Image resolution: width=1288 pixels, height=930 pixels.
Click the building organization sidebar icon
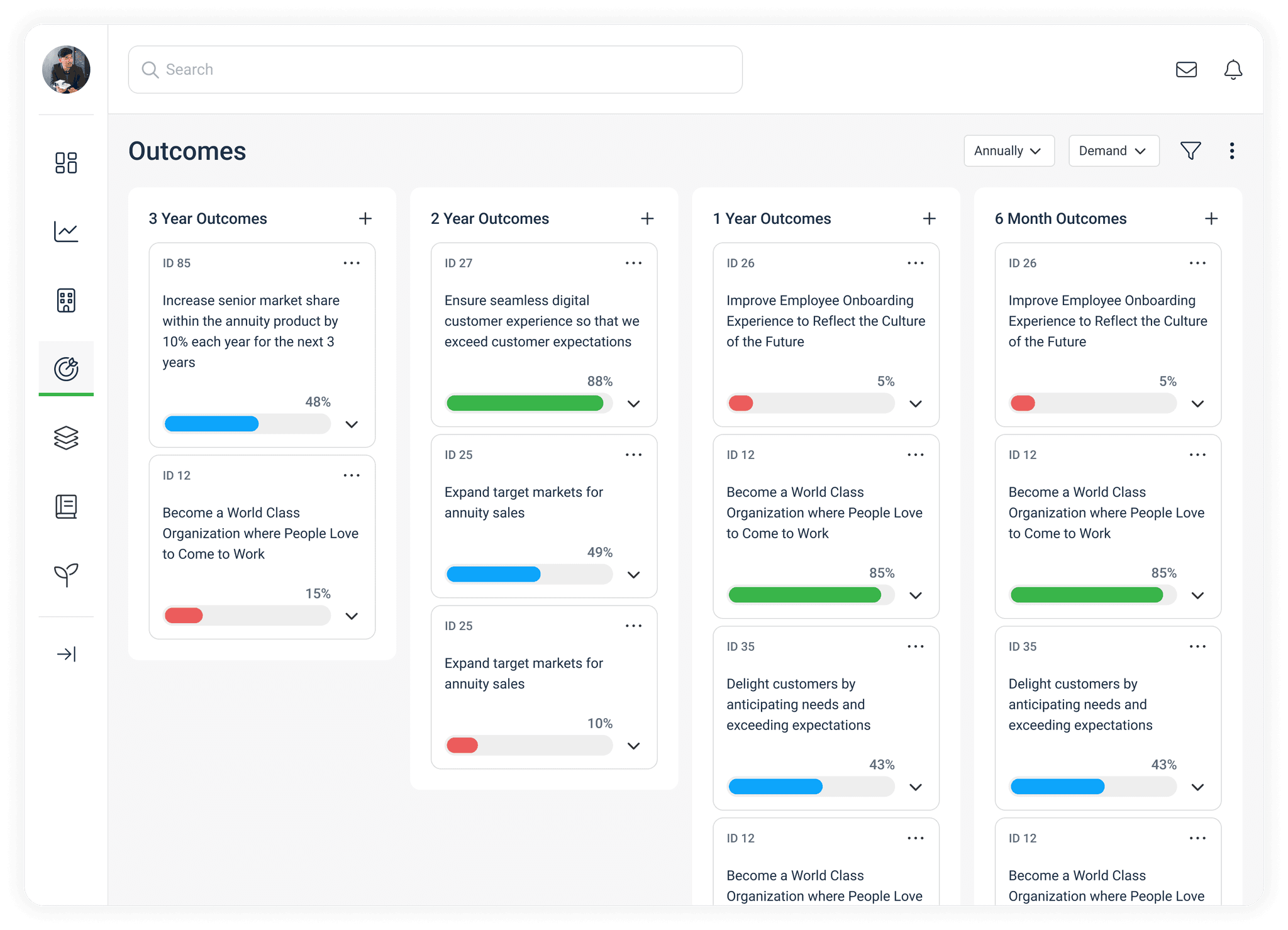(66, 301)
